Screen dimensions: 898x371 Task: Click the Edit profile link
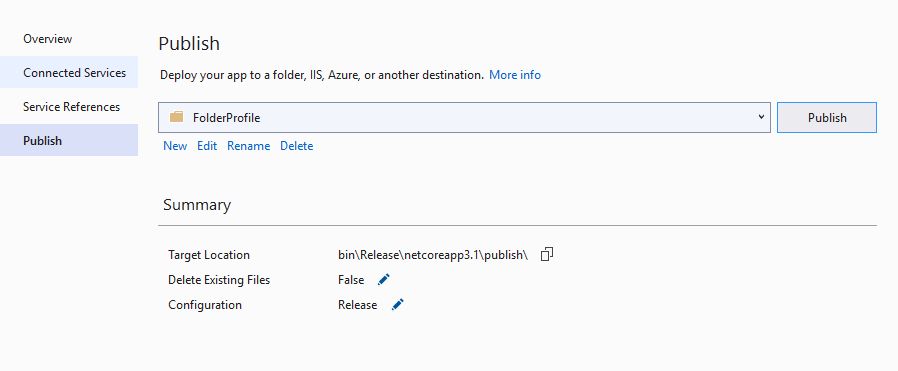coord(207,146)
